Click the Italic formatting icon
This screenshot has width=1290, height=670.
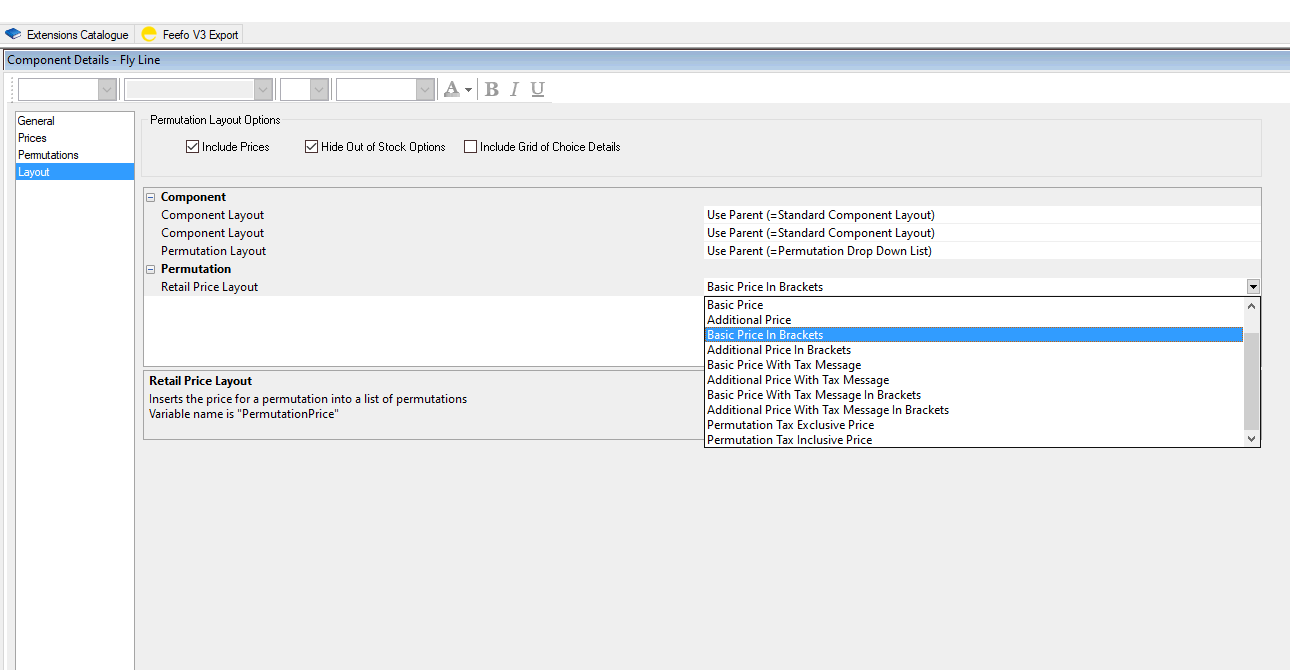pos(514,89)
